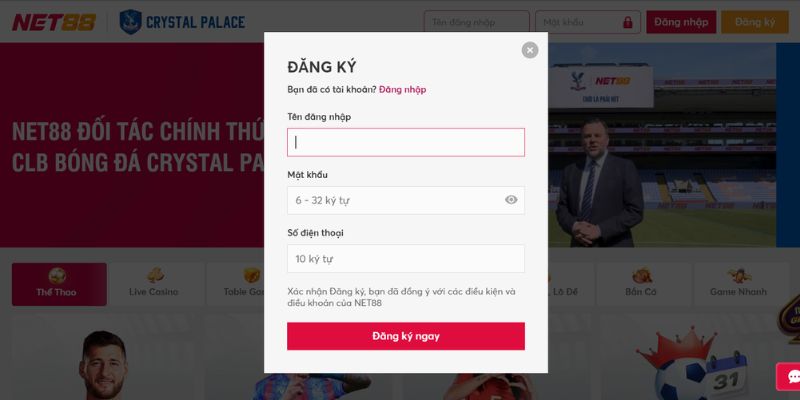
Task: Select the Thể Thao category tab
Action: click(59, 284)
